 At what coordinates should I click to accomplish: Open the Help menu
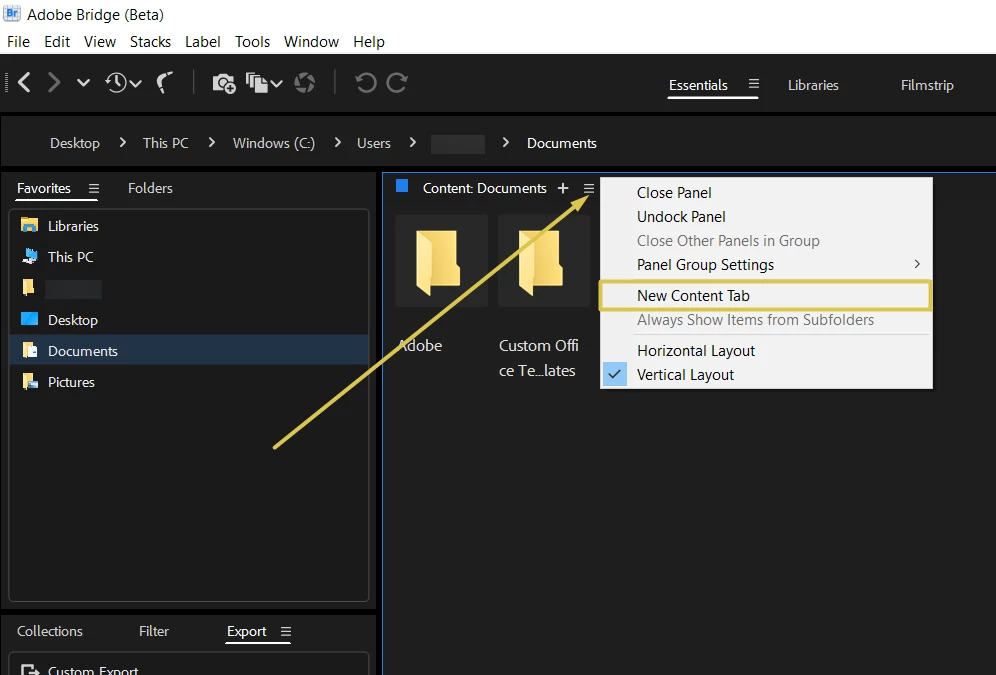[x=369, y=42]
